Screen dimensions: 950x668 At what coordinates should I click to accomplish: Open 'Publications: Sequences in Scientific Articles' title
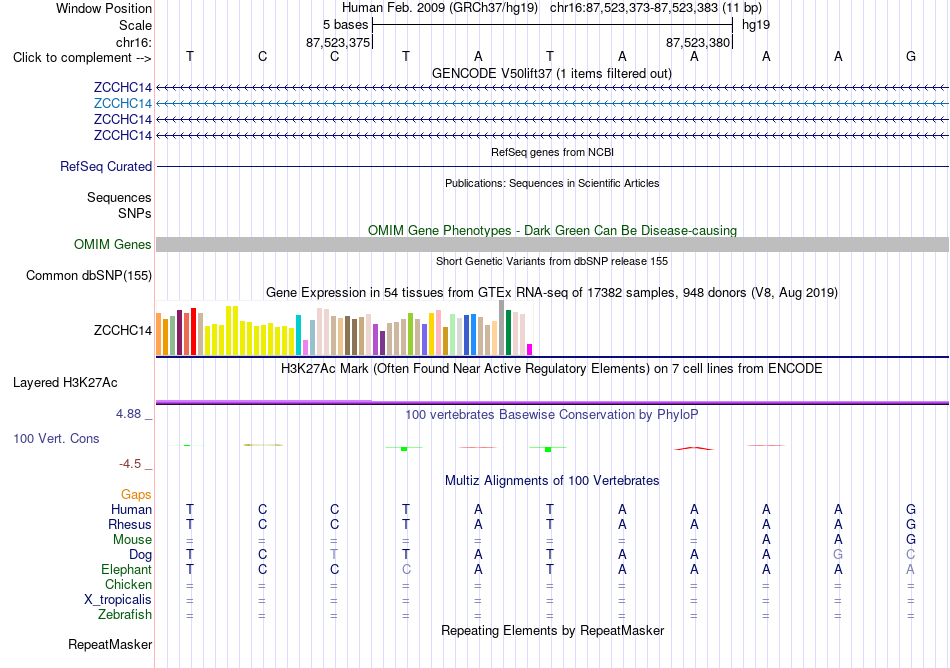pyautogui.click(x=552, y=183)
